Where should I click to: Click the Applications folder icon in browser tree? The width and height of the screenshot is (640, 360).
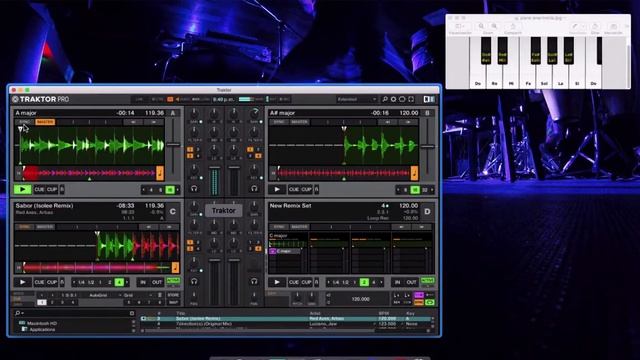(24, 329)
